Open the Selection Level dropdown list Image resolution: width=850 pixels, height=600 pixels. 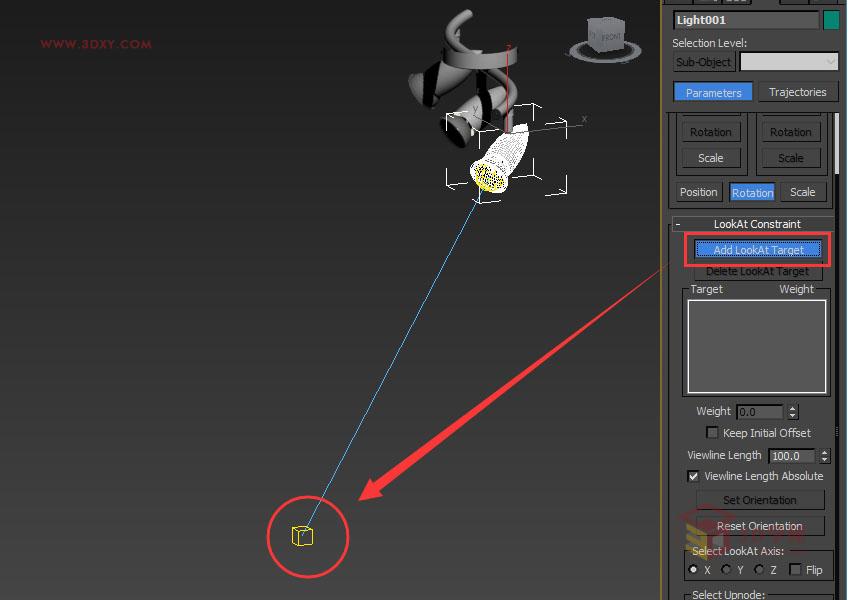coord(831,61)
